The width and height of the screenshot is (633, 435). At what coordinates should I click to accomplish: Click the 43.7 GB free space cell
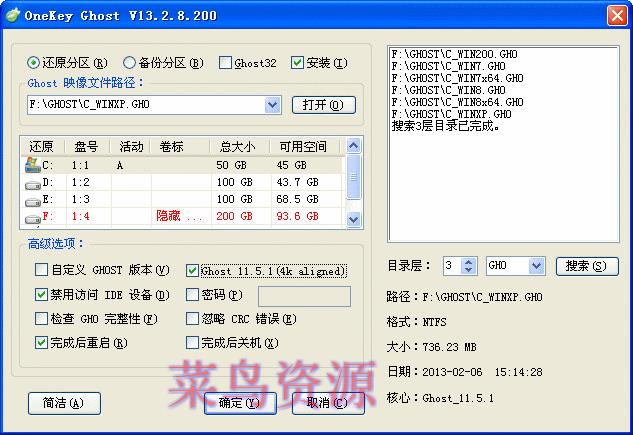(x=298, y=182)
